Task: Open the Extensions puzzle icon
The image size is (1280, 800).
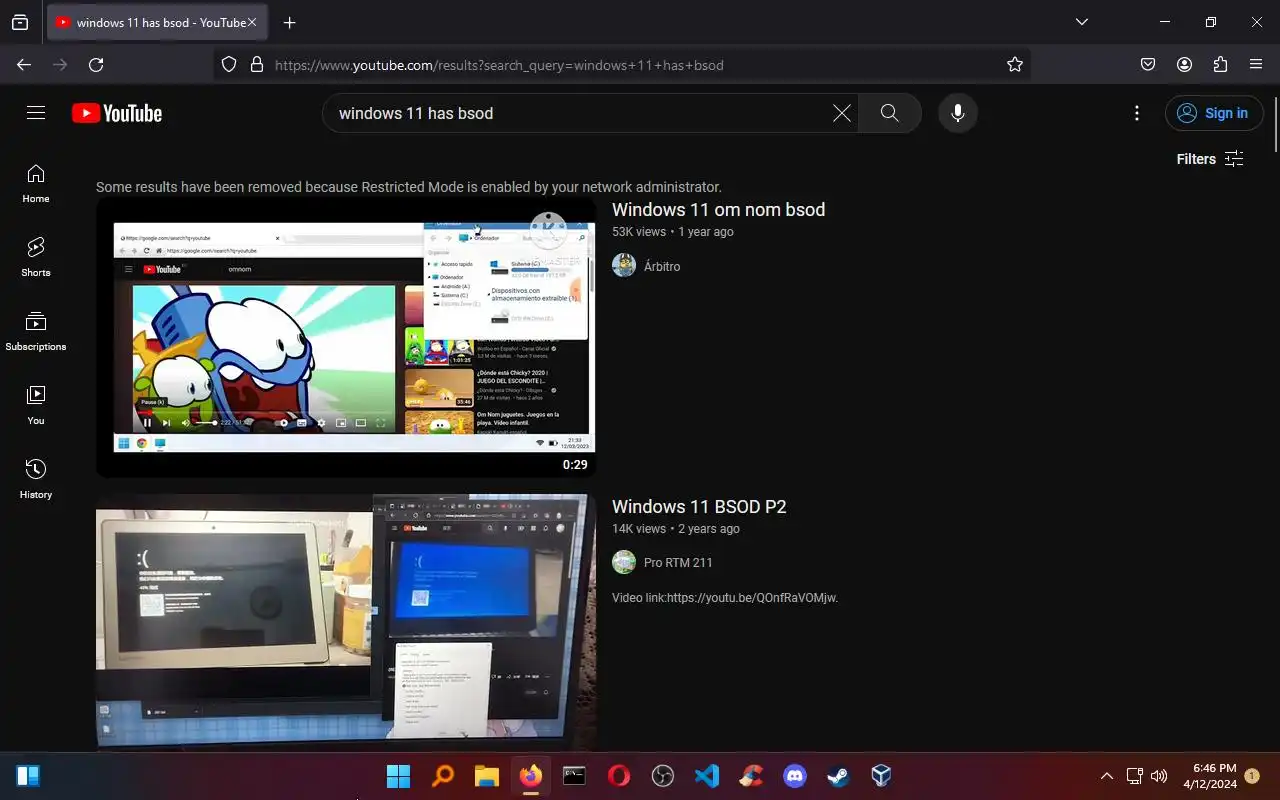Action: [x=1220, y=65]
